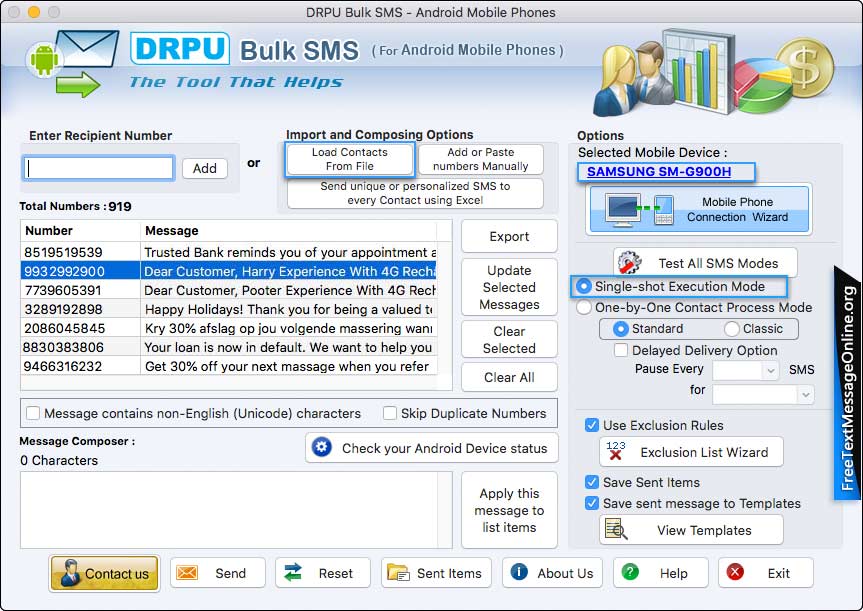Viewport: 863px width, 611px height.
Task: Click the Clear All button
Action: click(509, 377)
